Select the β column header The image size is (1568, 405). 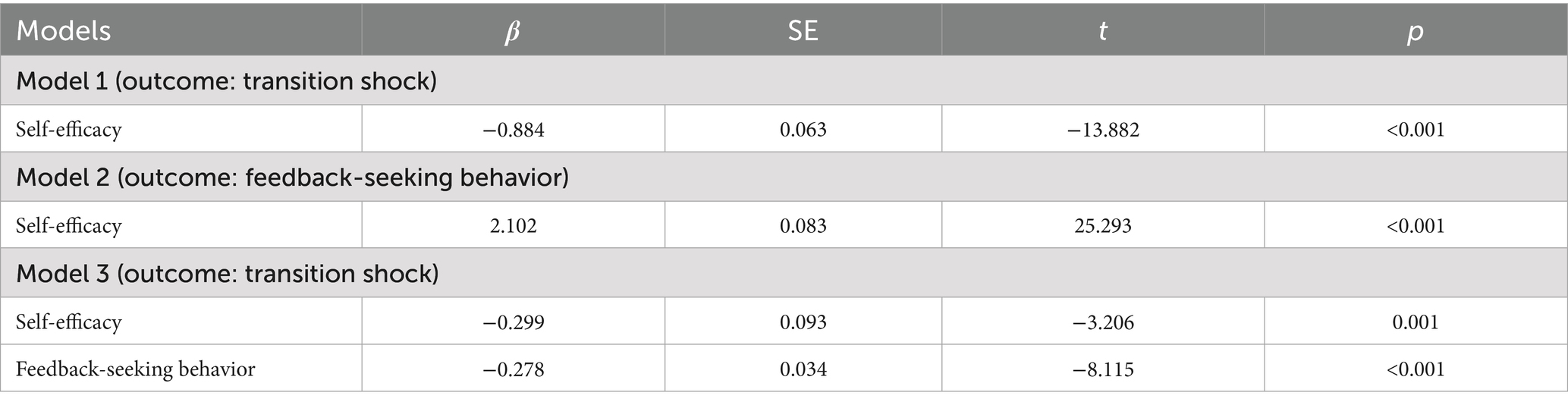coord(512,31)
